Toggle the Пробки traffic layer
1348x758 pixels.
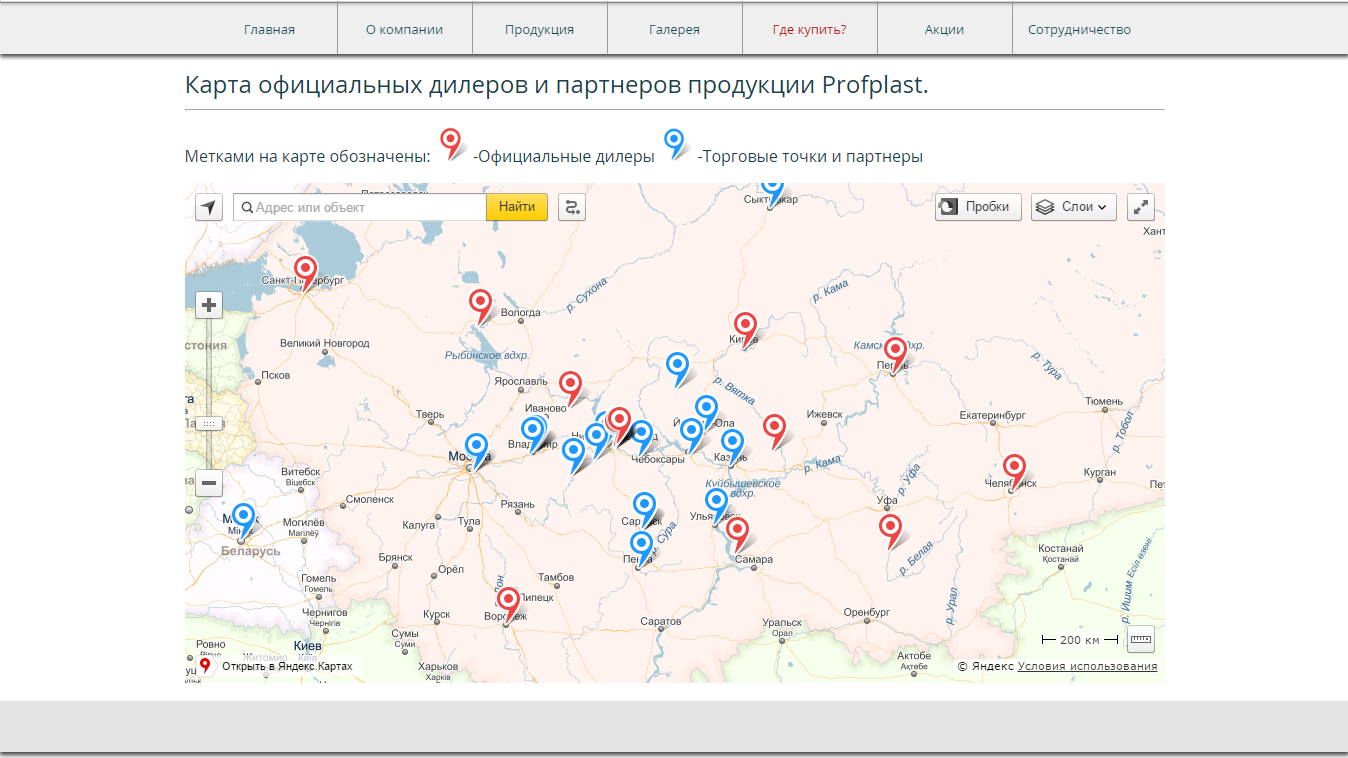click(x=979, y=207)
